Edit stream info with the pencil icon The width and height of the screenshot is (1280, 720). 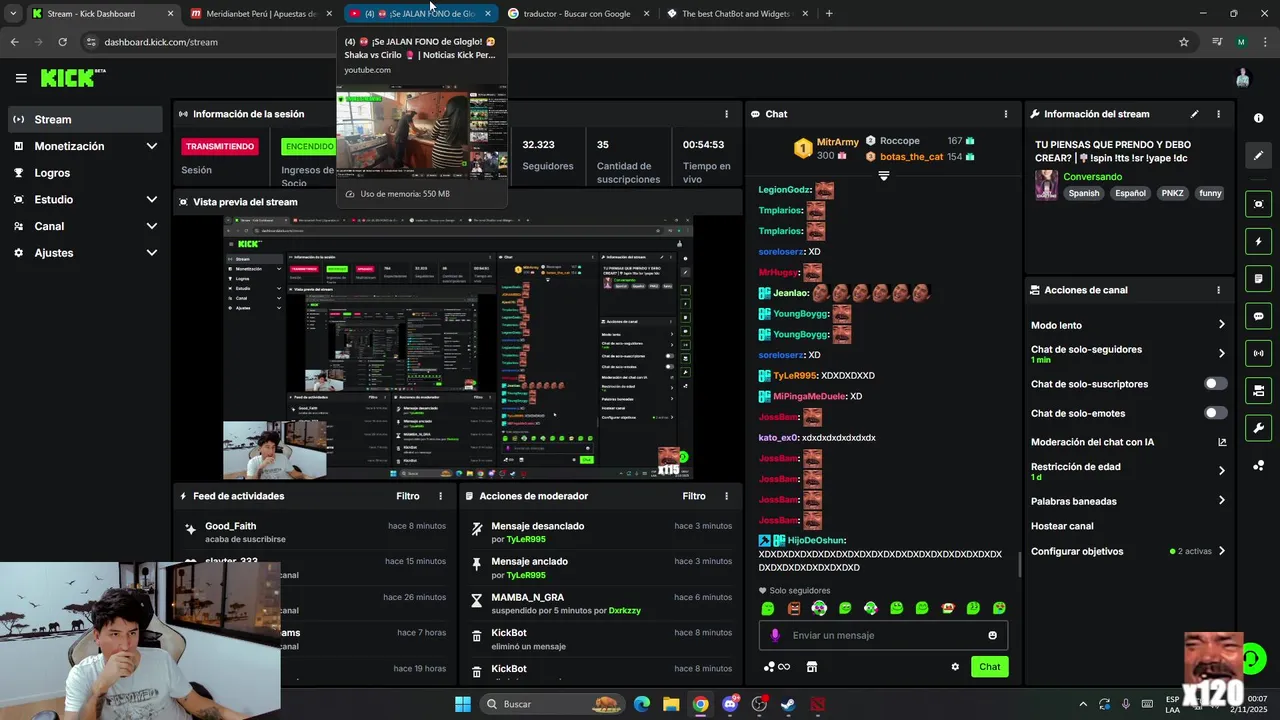point(1194,114)
